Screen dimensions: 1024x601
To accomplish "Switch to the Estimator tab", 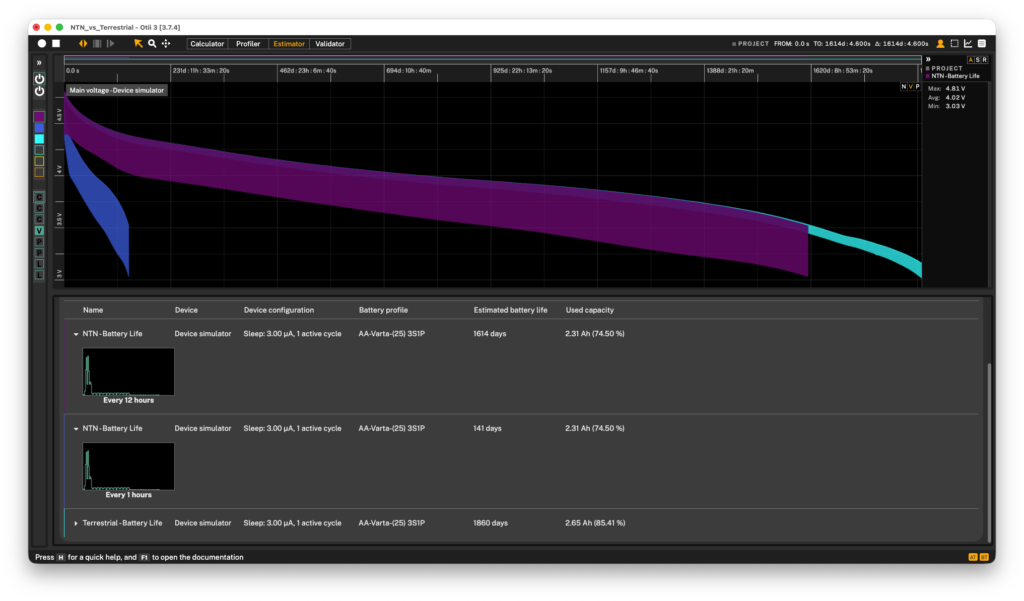I will coord(289,44).
